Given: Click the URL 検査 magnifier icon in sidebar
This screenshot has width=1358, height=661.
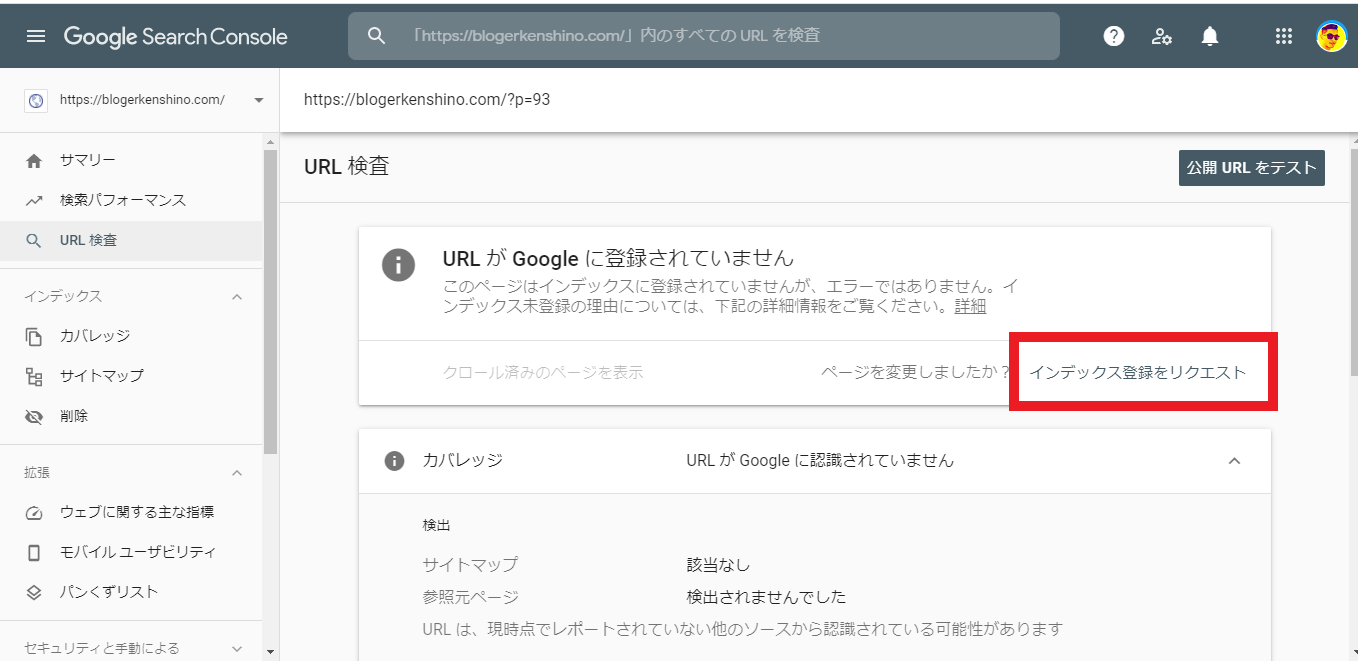Looking at the screenshot, I should tap(34, 241).
